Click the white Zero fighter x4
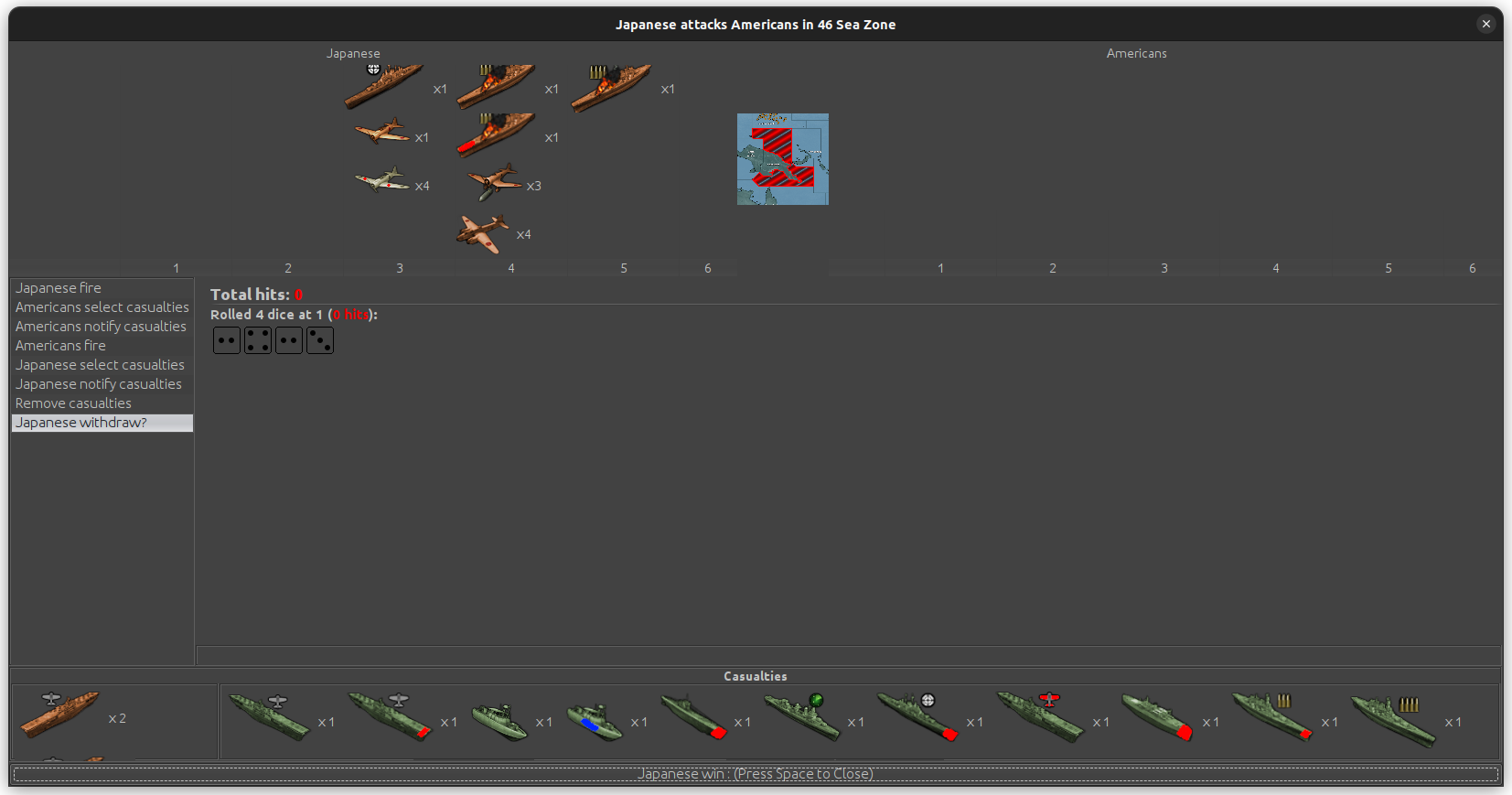 point(382,179)
